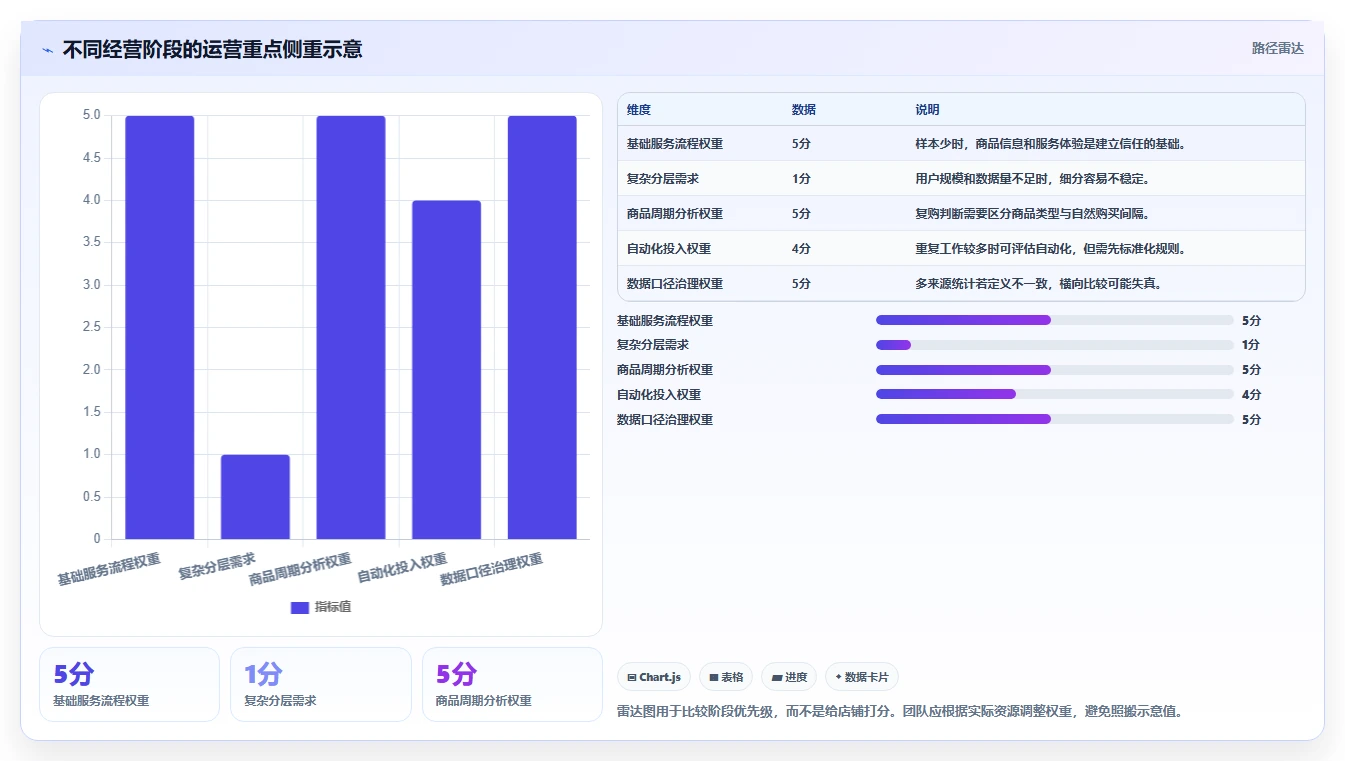Click the 复杂分层需求 progress bar
Screen dimensions: 1345x761
[x=1055, y=345]
